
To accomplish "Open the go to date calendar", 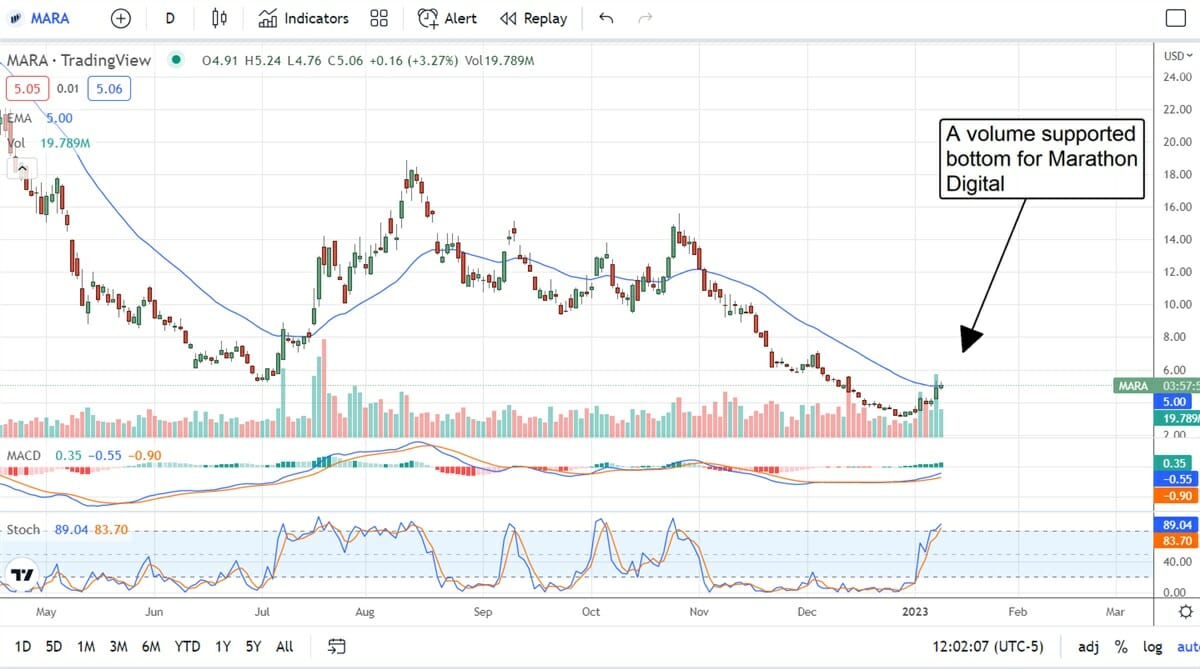I will [x=337, y=646].
